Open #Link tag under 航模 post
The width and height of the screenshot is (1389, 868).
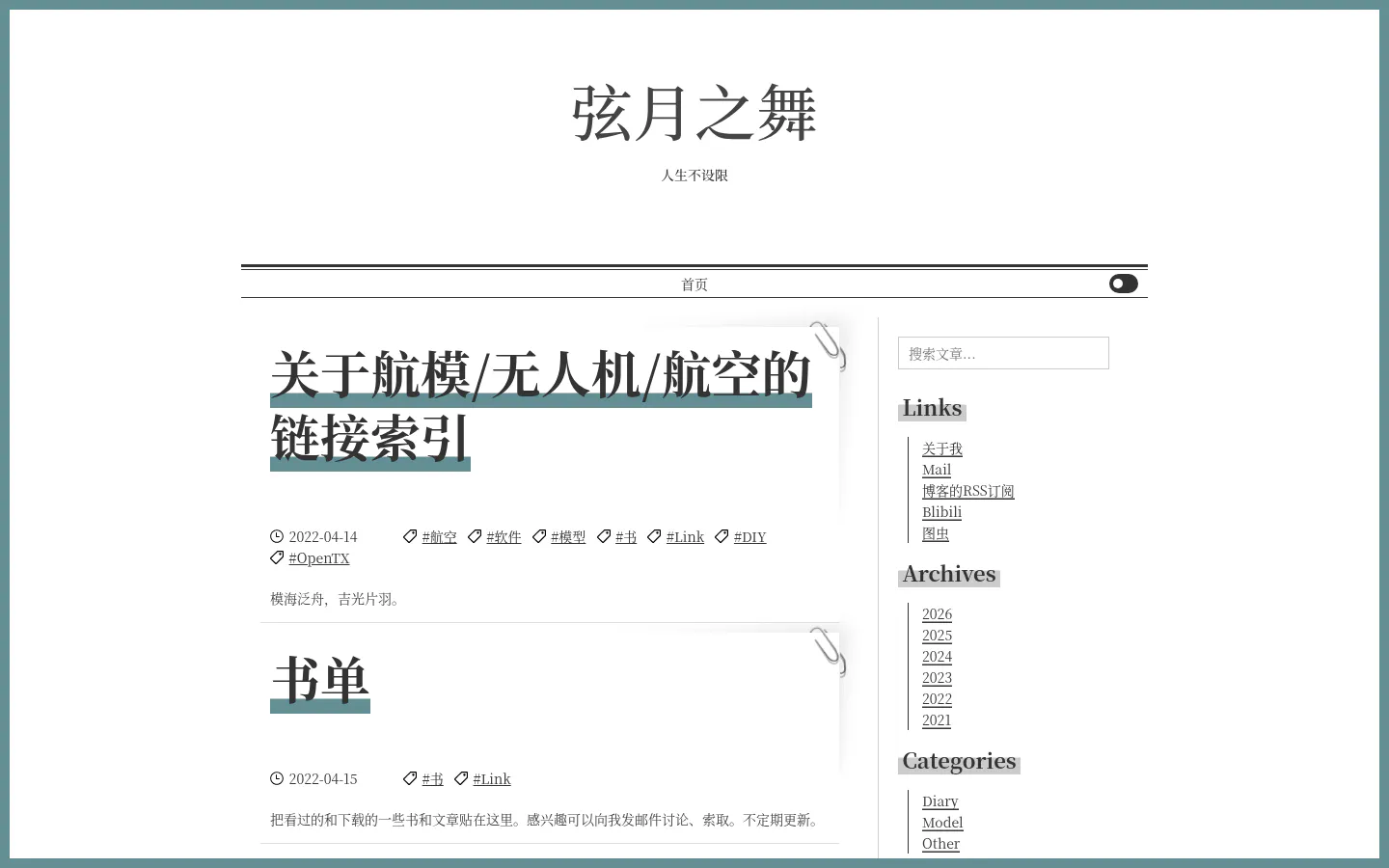[685, 537]
